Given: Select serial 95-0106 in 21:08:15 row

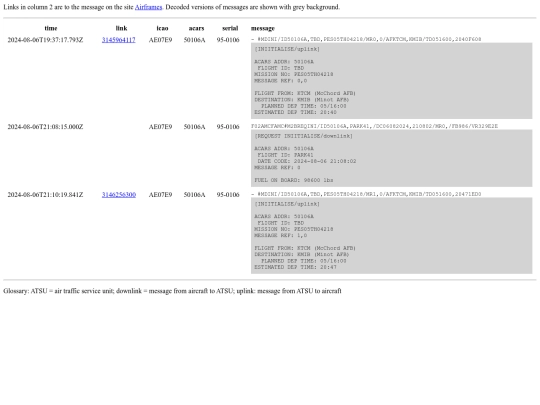Looking at the screenshot, I should (228, 127).
